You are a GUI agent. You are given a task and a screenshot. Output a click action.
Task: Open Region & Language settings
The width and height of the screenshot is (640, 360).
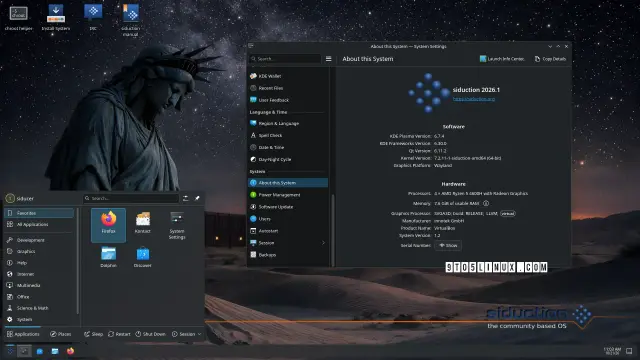tap(287, 123)
